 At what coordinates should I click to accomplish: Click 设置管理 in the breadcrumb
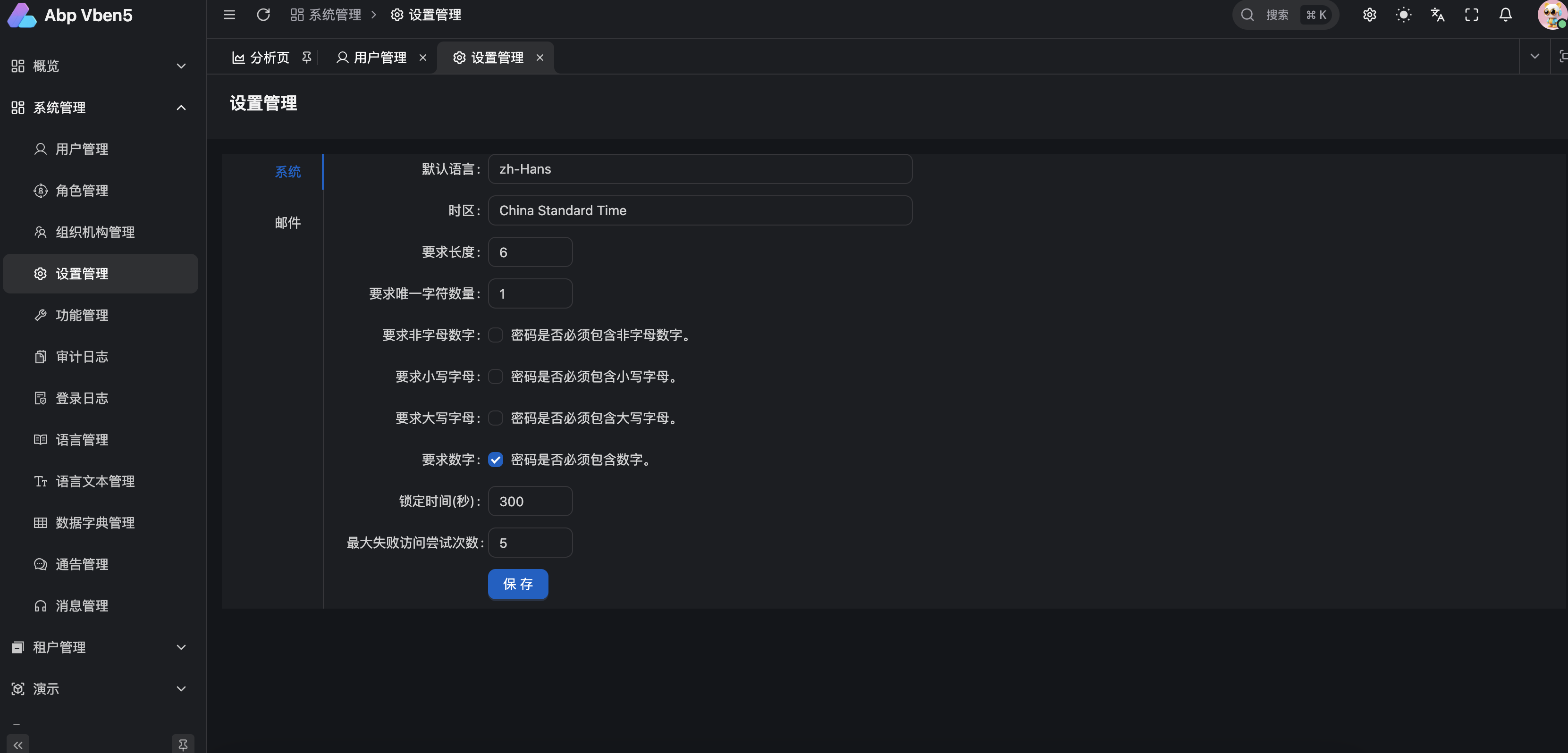coord(425,15)
